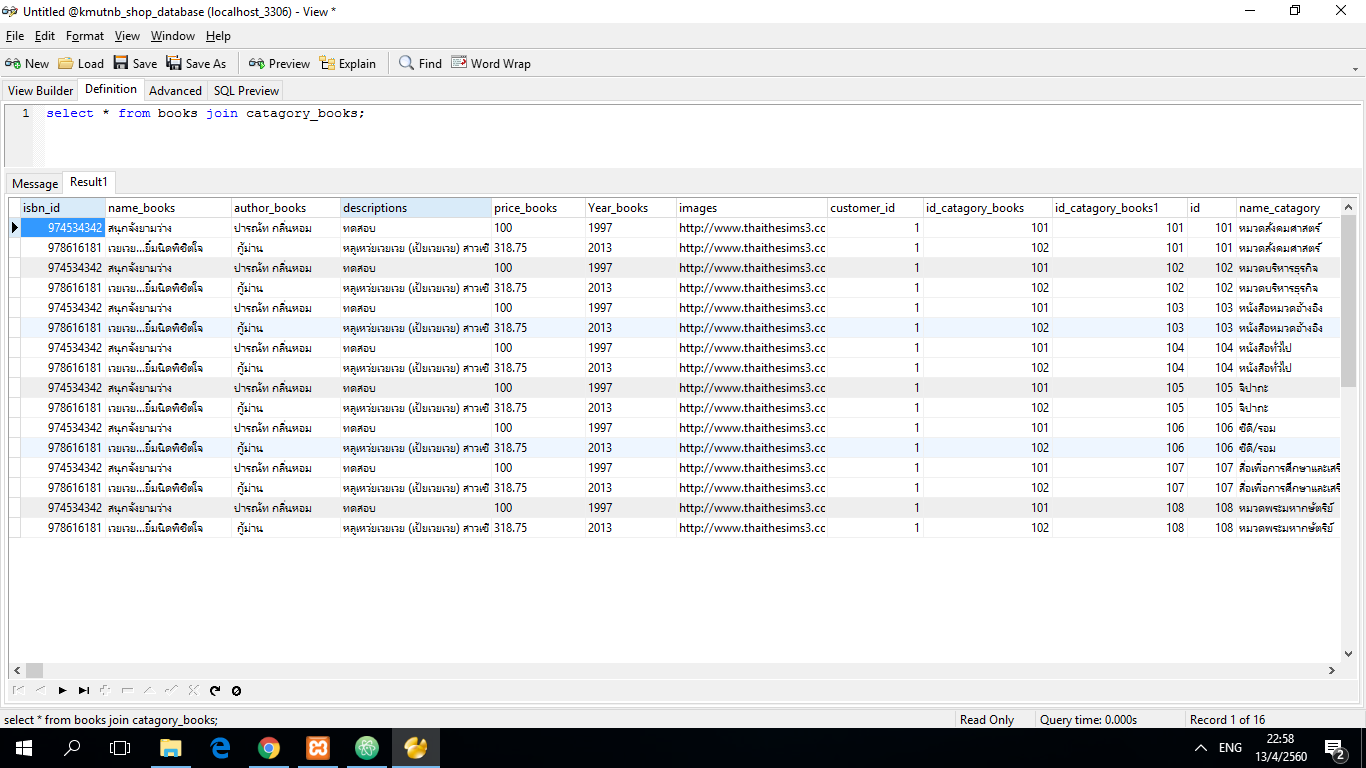
Task: Open the Action Center notifications icon
Action: [x=1334, y=748]
